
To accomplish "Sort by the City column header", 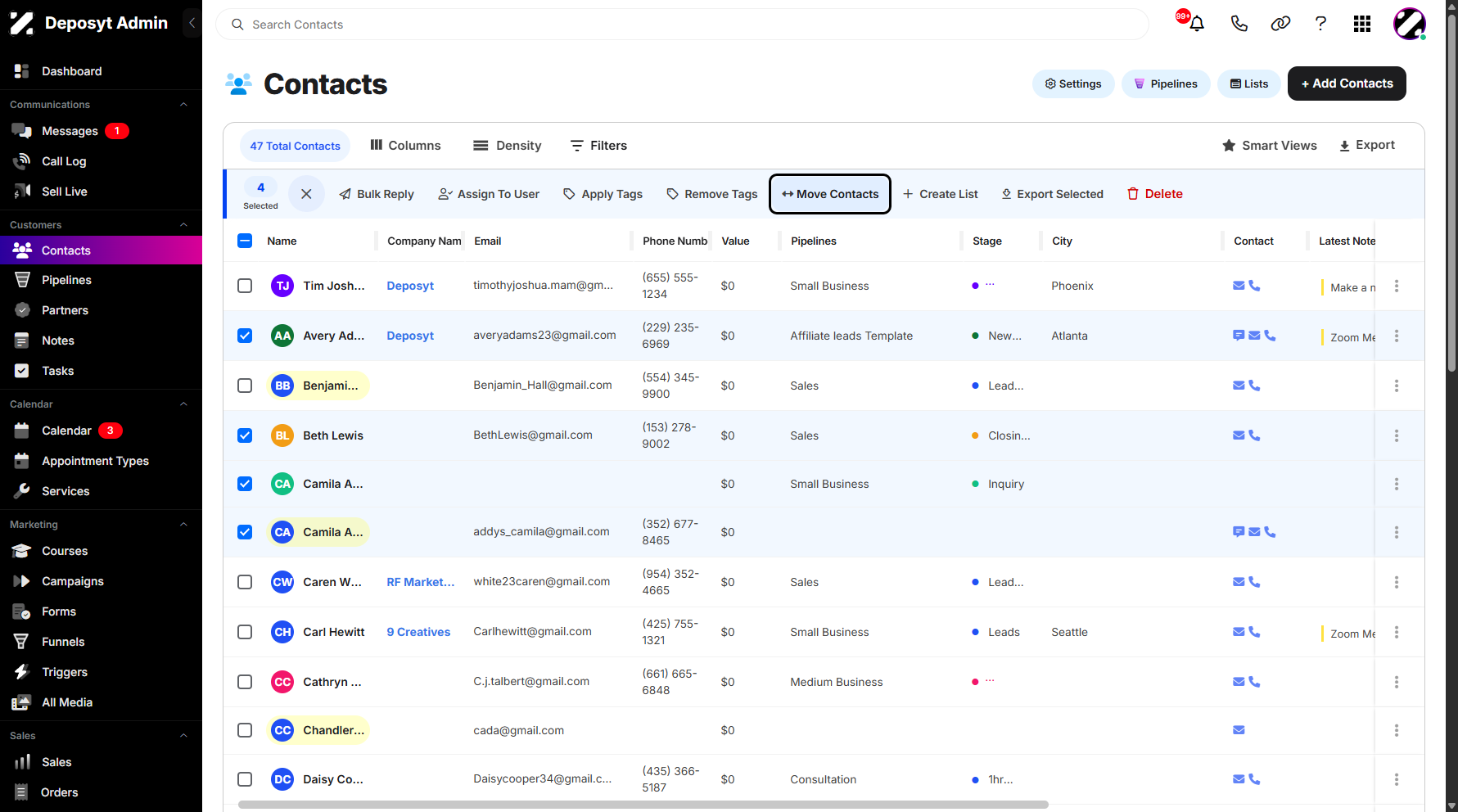I will (x=1062, y=241).
